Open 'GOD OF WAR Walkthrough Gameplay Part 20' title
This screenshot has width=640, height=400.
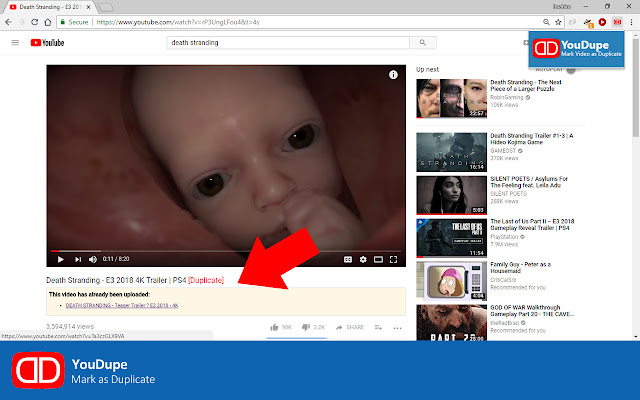pos(532,311)
